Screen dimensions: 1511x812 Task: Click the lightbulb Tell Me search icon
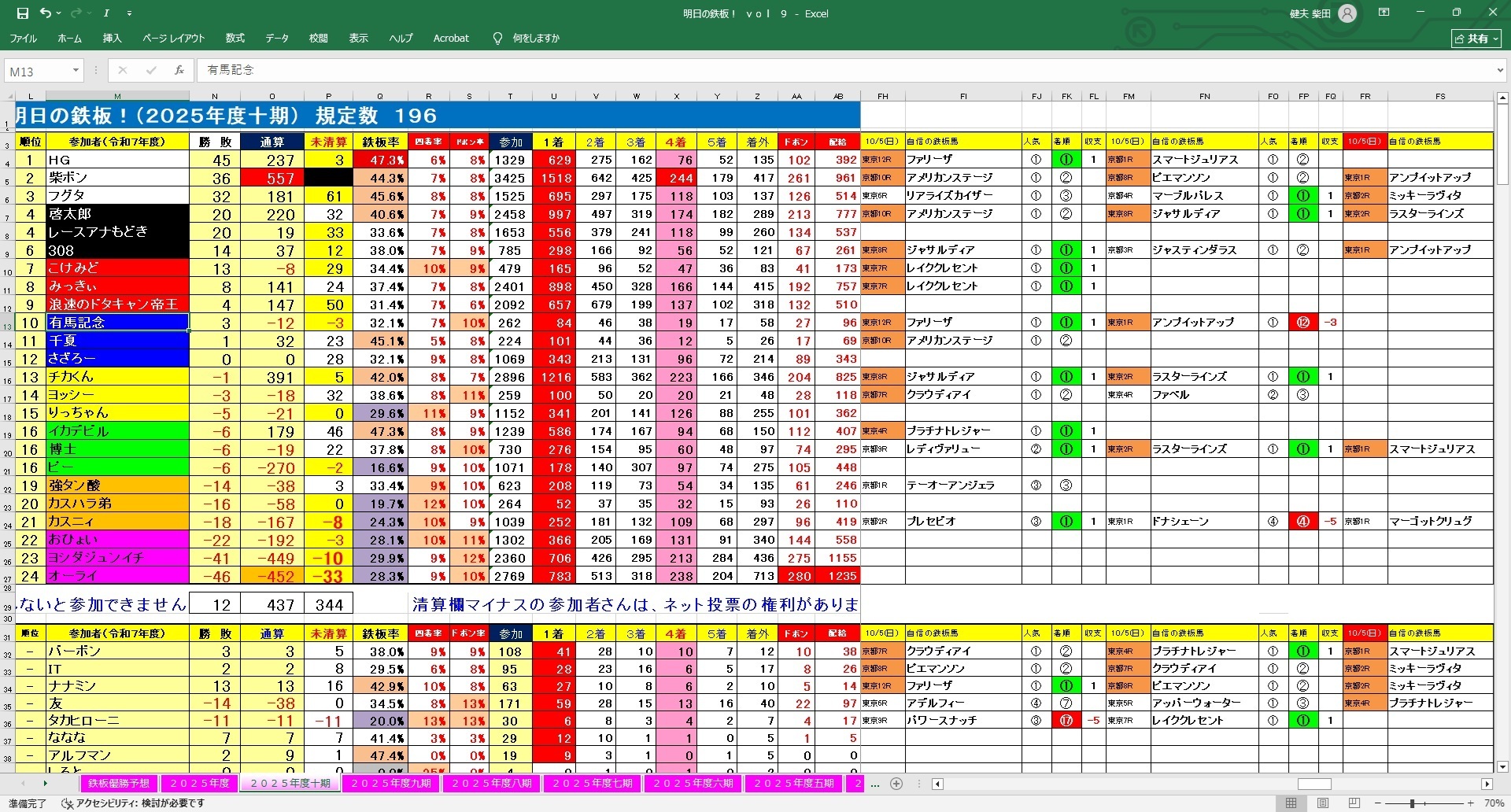pos(497,39)
